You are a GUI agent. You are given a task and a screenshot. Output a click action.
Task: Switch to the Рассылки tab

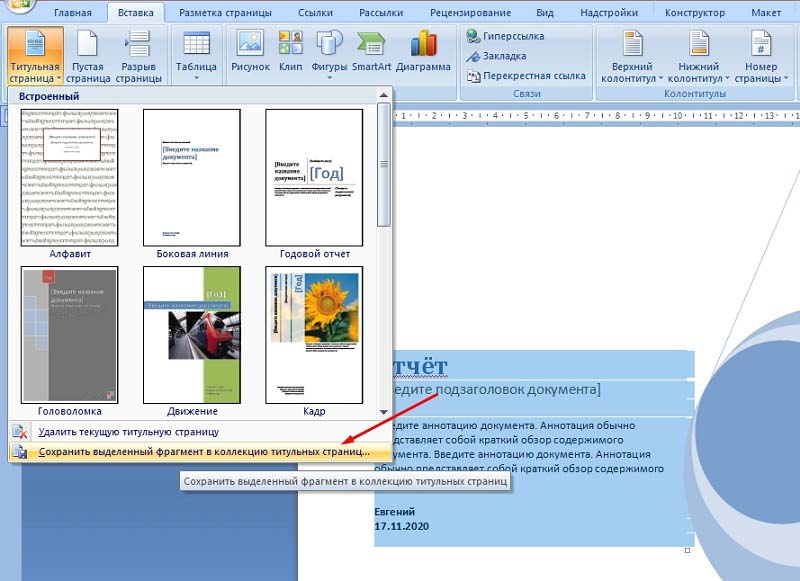[x=381, y=13]
